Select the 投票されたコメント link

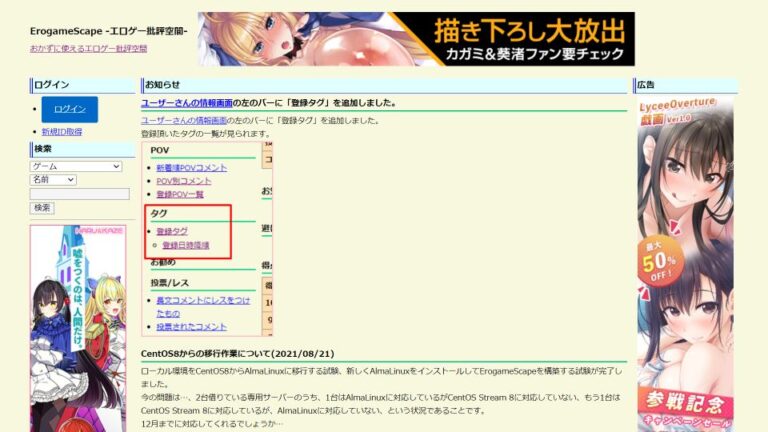pos(191,326)
